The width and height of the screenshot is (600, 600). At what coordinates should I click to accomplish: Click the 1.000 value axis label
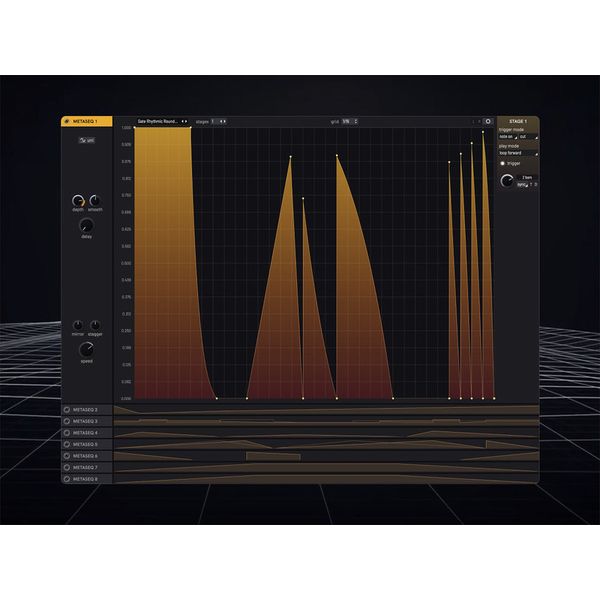pyautogui.click(x=126, y=127)
